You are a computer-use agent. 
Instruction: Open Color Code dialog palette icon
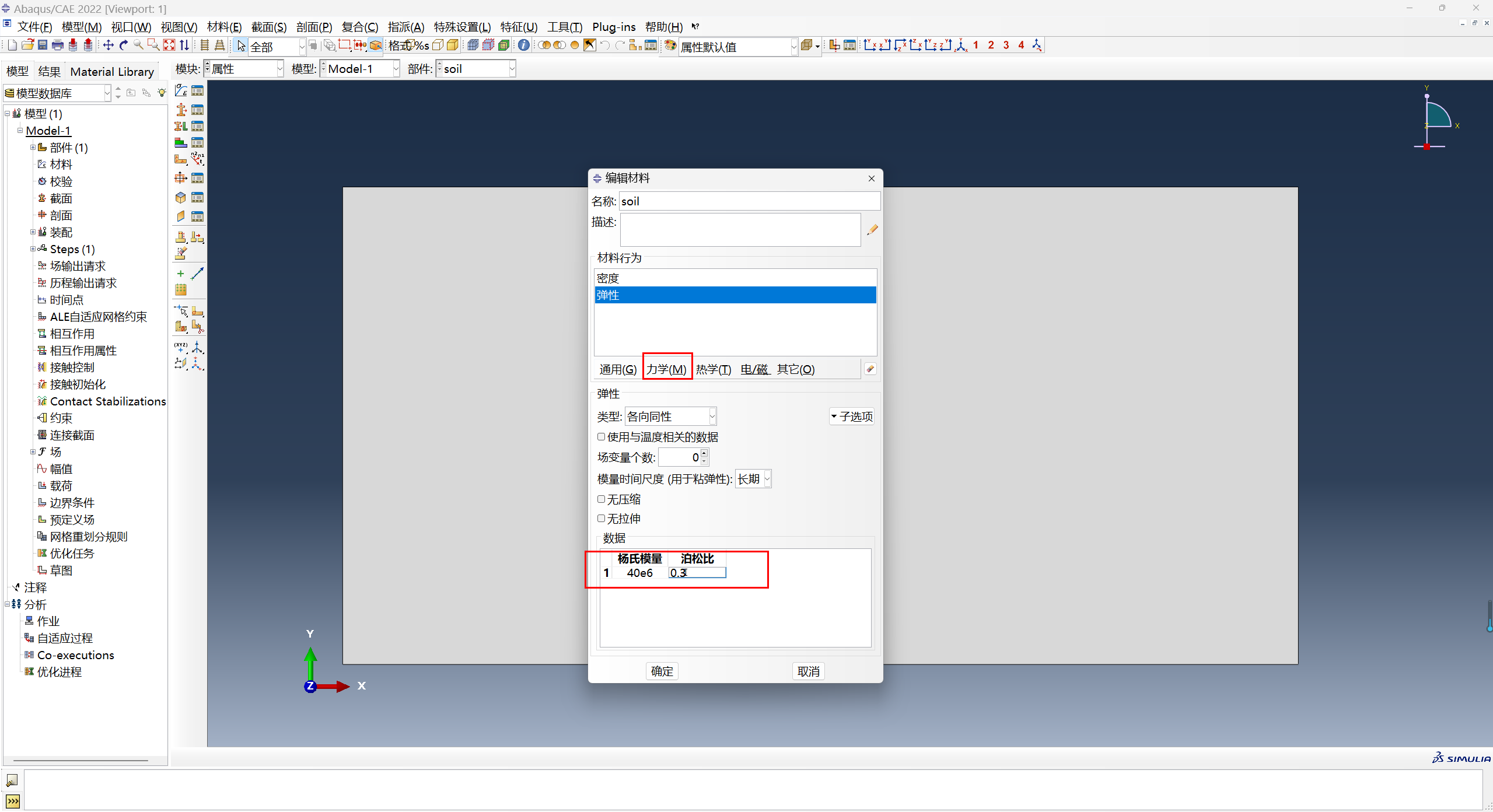670,45
